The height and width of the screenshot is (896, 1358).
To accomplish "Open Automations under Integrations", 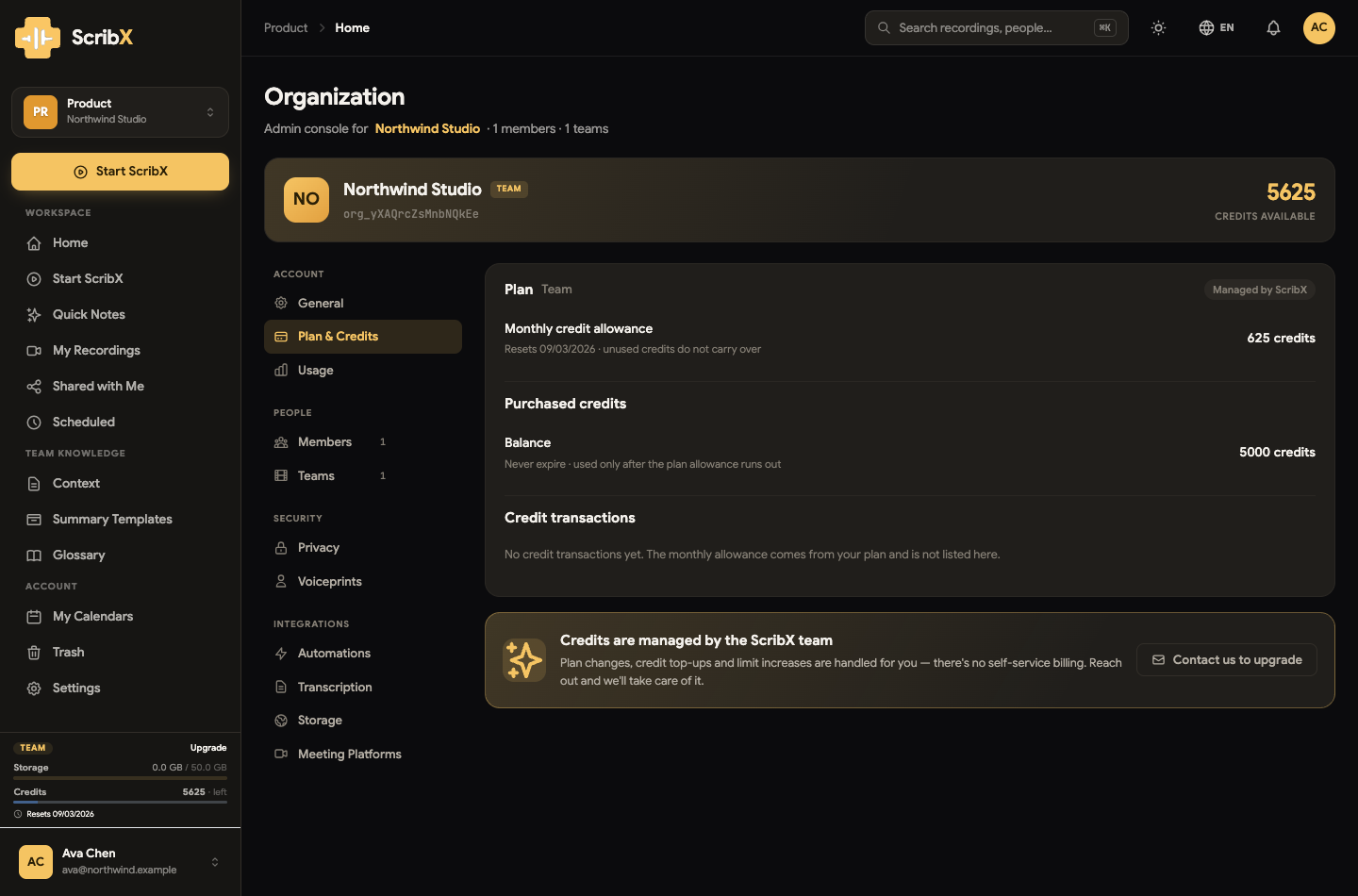I will 363,654.
